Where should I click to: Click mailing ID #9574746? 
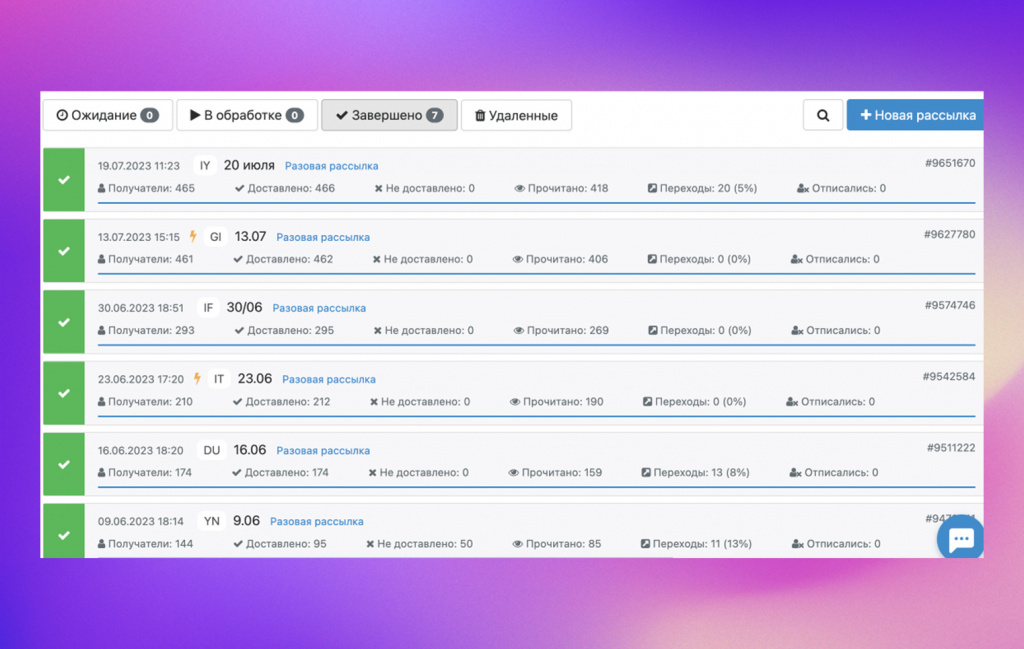[x=950, y=306]
